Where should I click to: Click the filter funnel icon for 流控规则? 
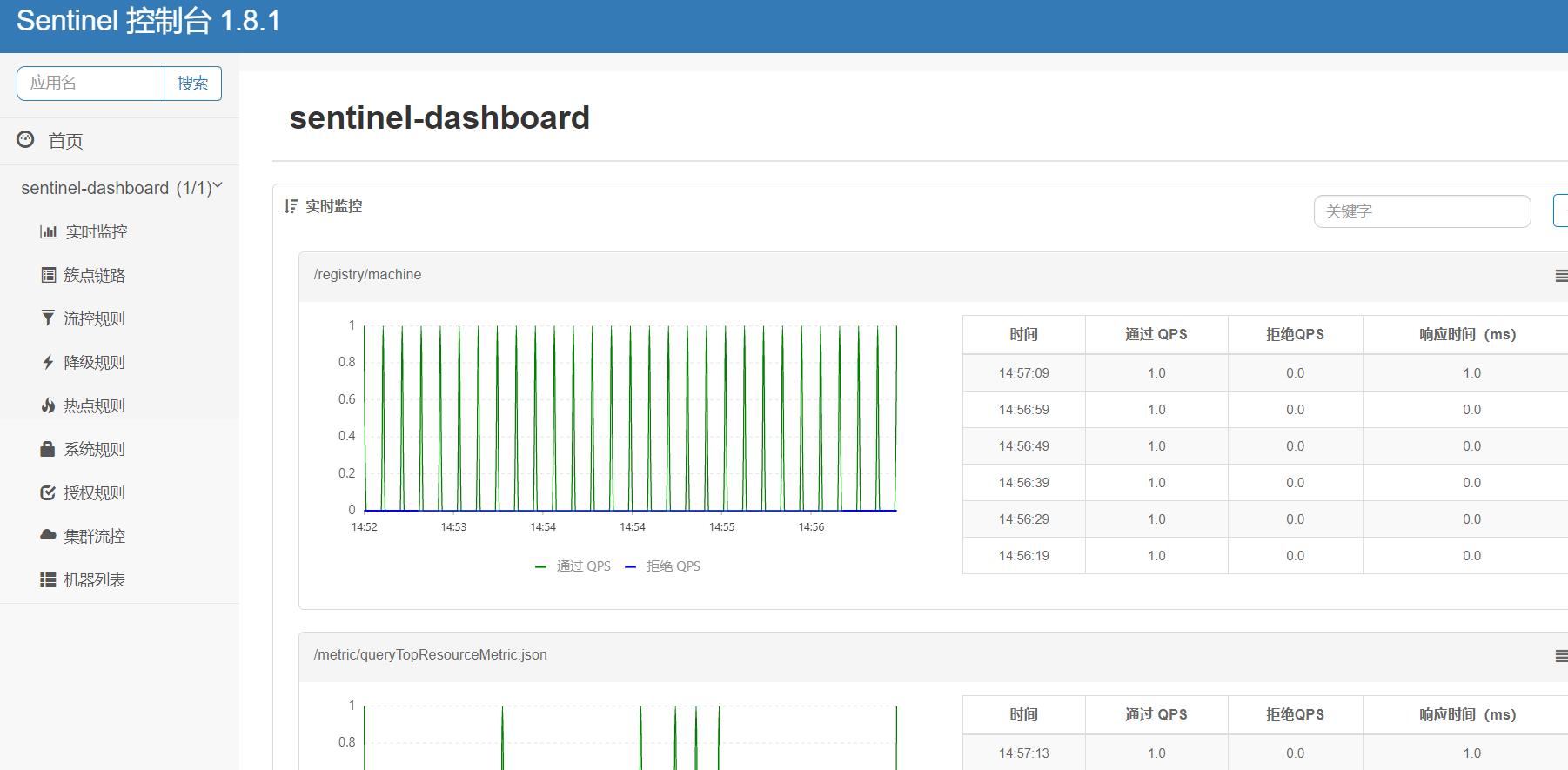[x=48, y=318]
